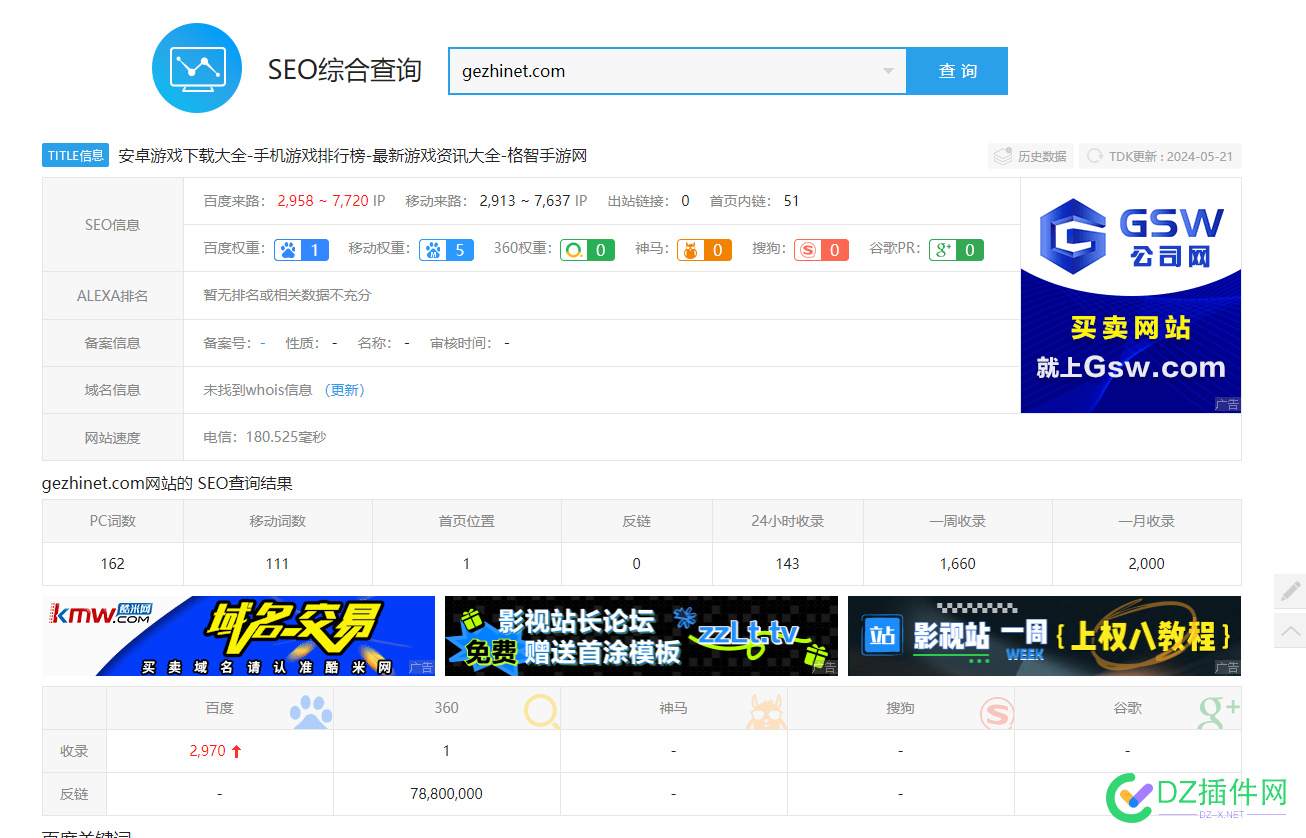Screen dimensions: 1306x838
Task: Click 百度来路 value 2,958 ~ 7,720
Action: coord(322,201)
